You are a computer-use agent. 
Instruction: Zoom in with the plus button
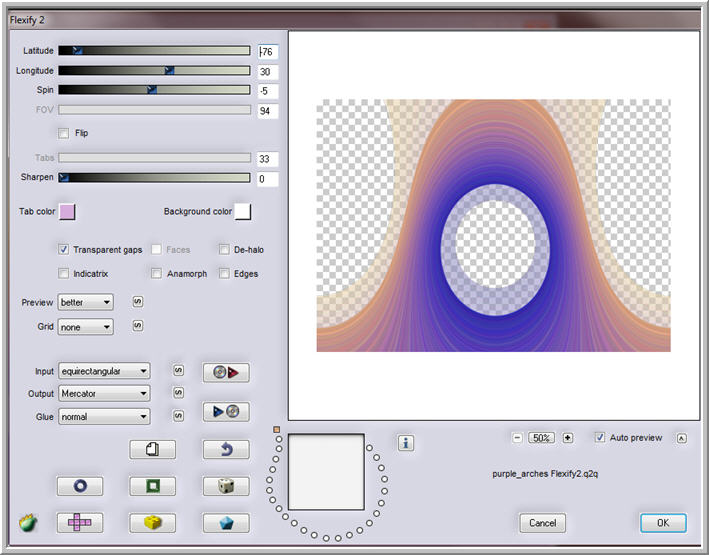tap(568, 438)
